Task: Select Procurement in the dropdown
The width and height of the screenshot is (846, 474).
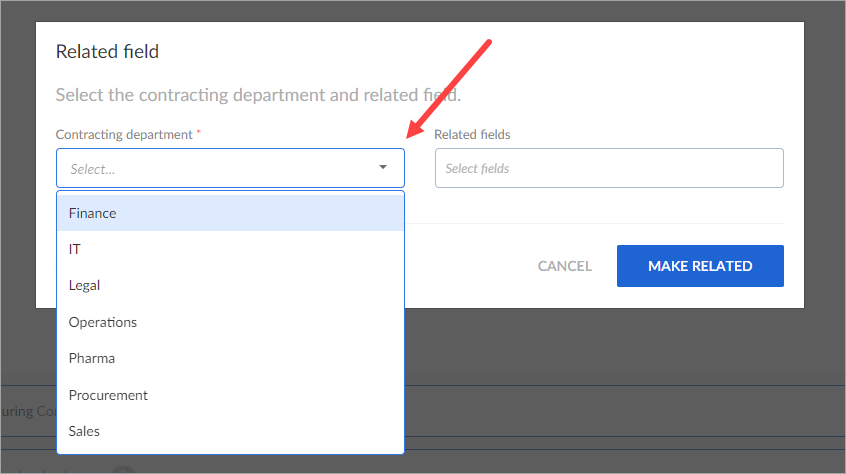Action: [x=230, y=395]
